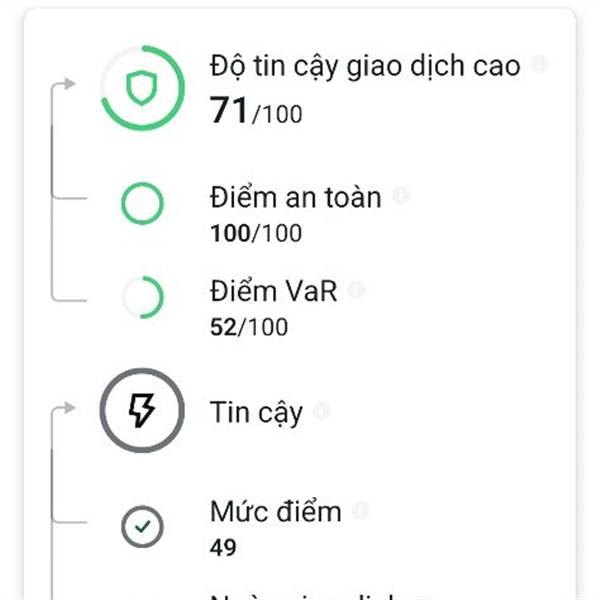Select the 100/100 safety score
600x600 pixels.
[x=256, y=233]
